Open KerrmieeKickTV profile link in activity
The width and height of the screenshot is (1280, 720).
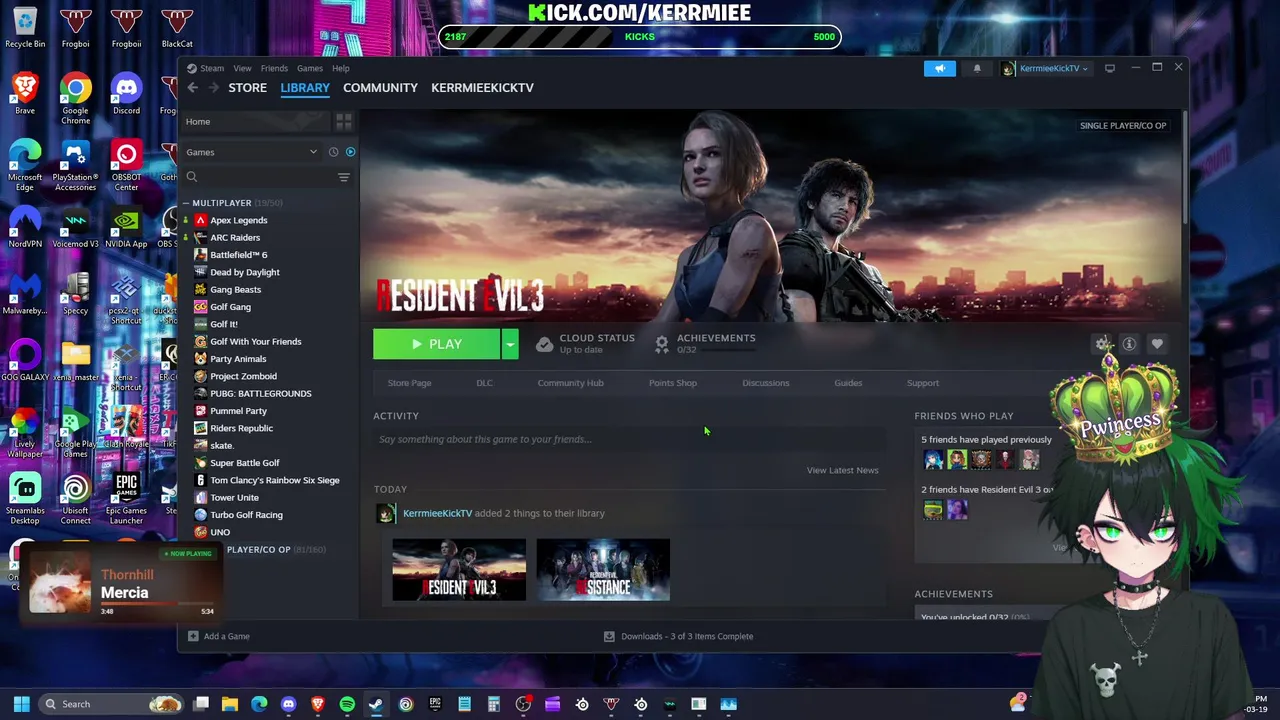[437, 513]
